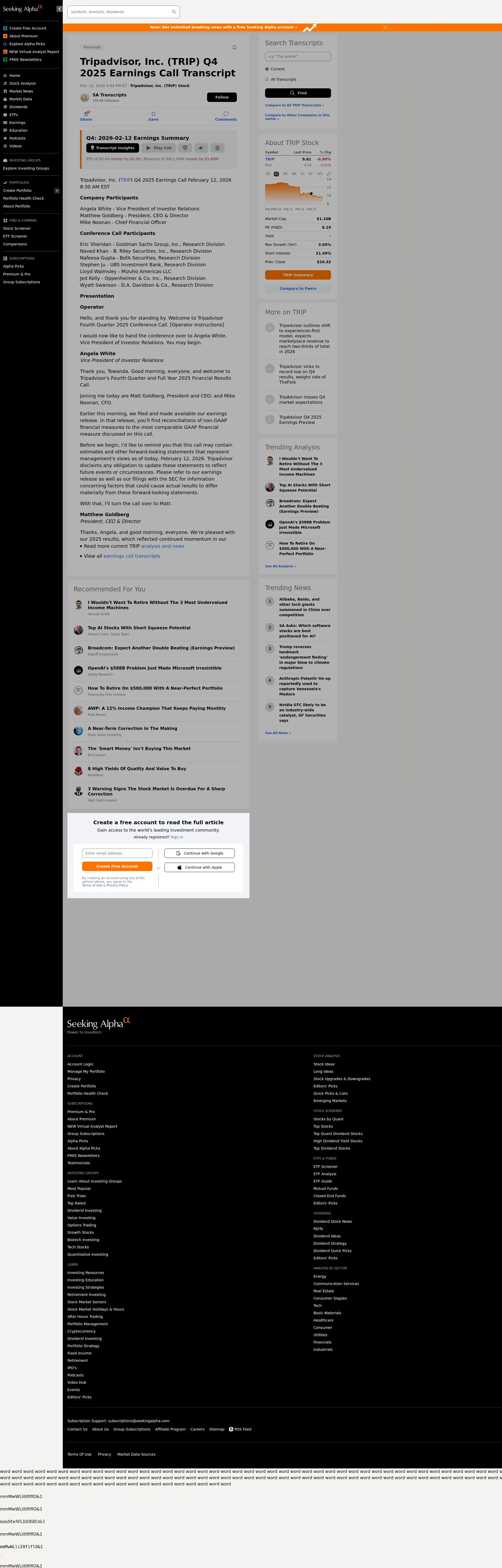Close the orange promotional banner
This screenshot has height=1568, width=502.
(x=385, y=27)
